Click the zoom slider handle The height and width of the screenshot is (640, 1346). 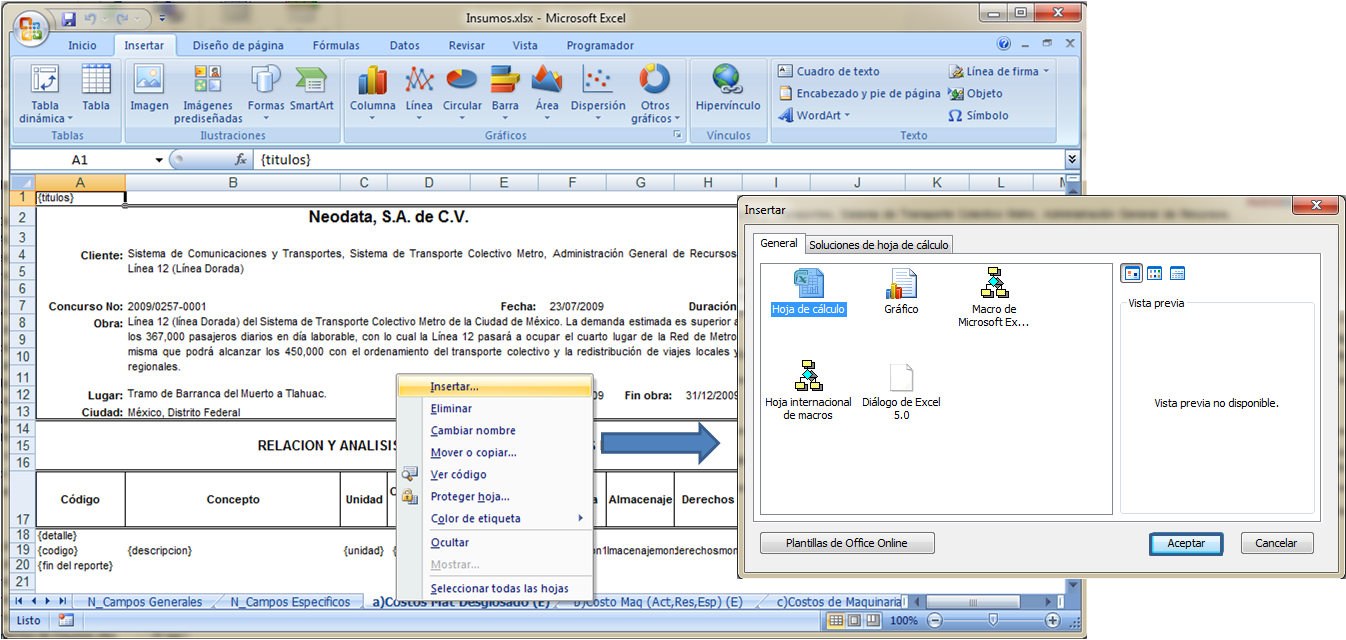pos(993,620)
